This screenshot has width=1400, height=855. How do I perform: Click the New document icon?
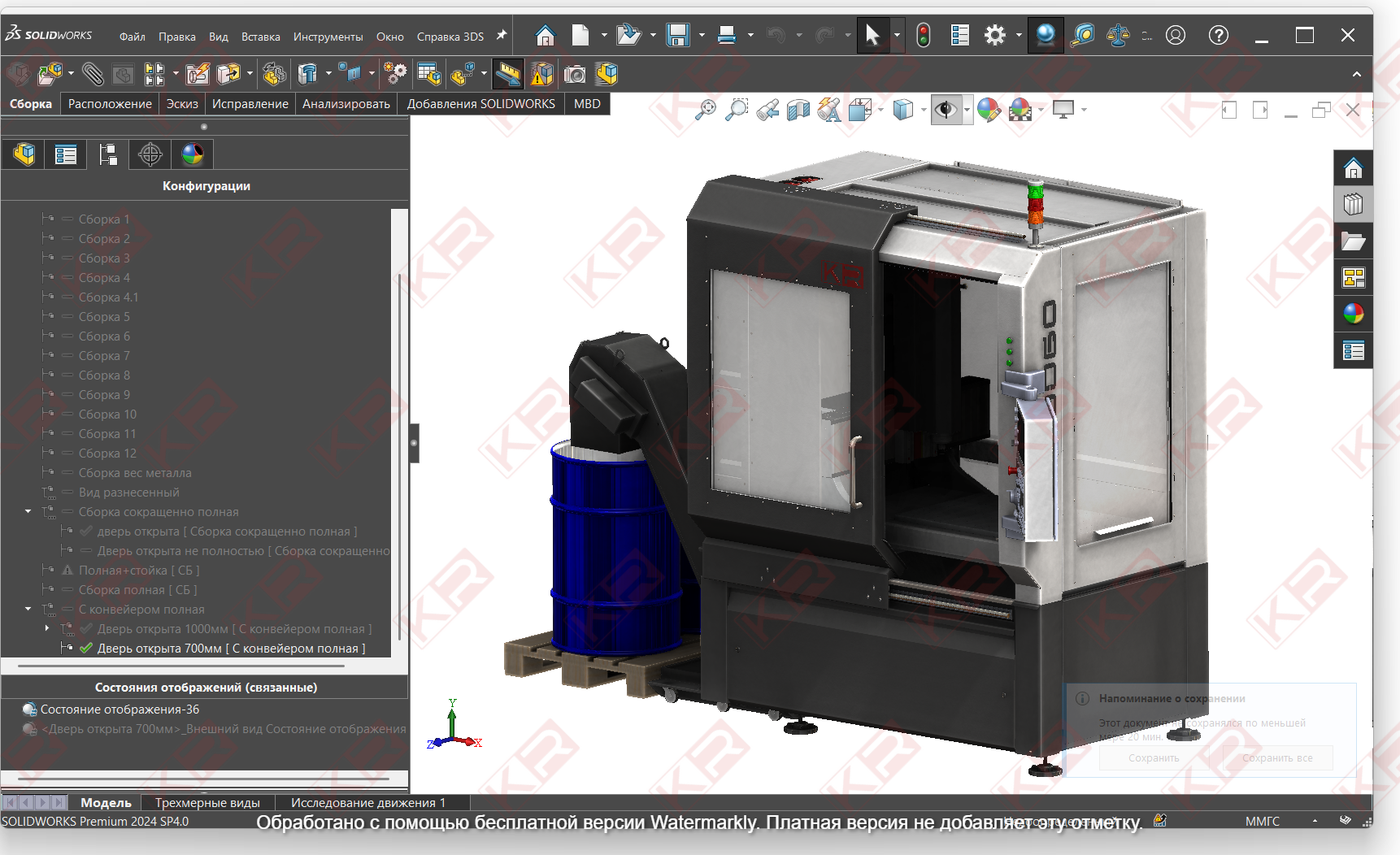(x=580, y=35)
